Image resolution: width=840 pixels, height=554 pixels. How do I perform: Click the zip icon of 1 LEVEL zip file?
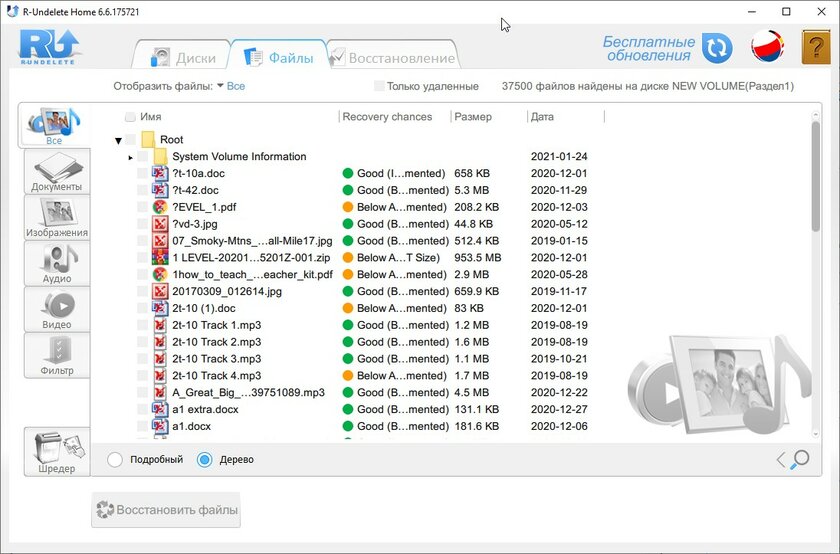160,258
